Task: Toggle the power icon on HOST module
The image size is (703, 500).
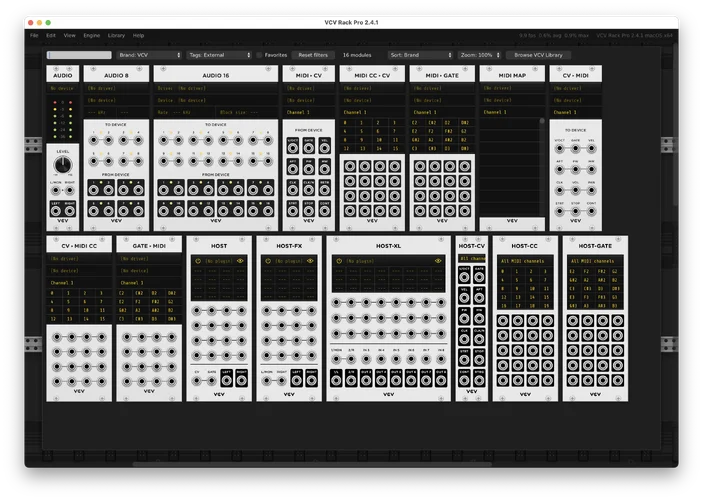Action: coord(198,261)
